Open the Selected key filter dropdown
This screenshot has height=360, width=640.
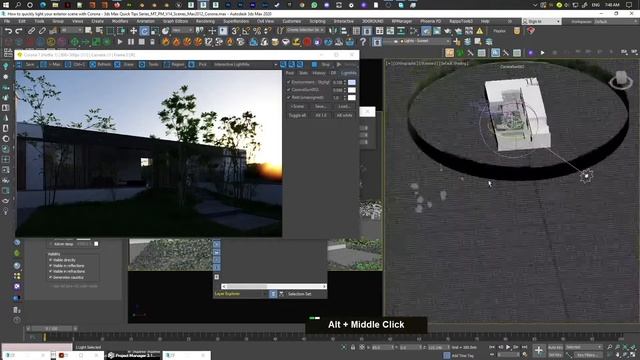(584, 347)
